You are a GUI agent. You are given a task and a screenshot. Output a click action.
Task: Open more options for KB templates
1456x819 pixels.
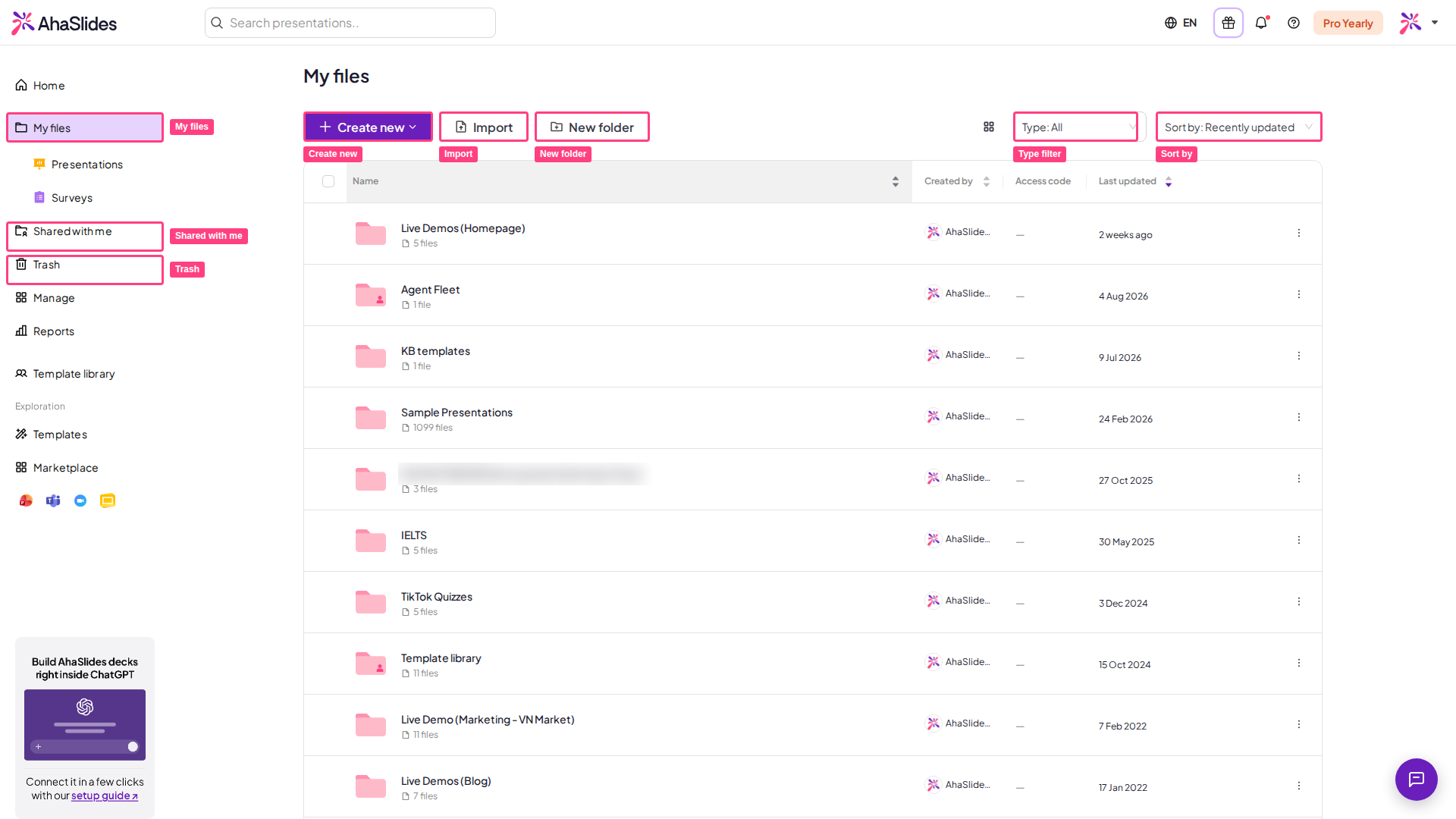1298,356
